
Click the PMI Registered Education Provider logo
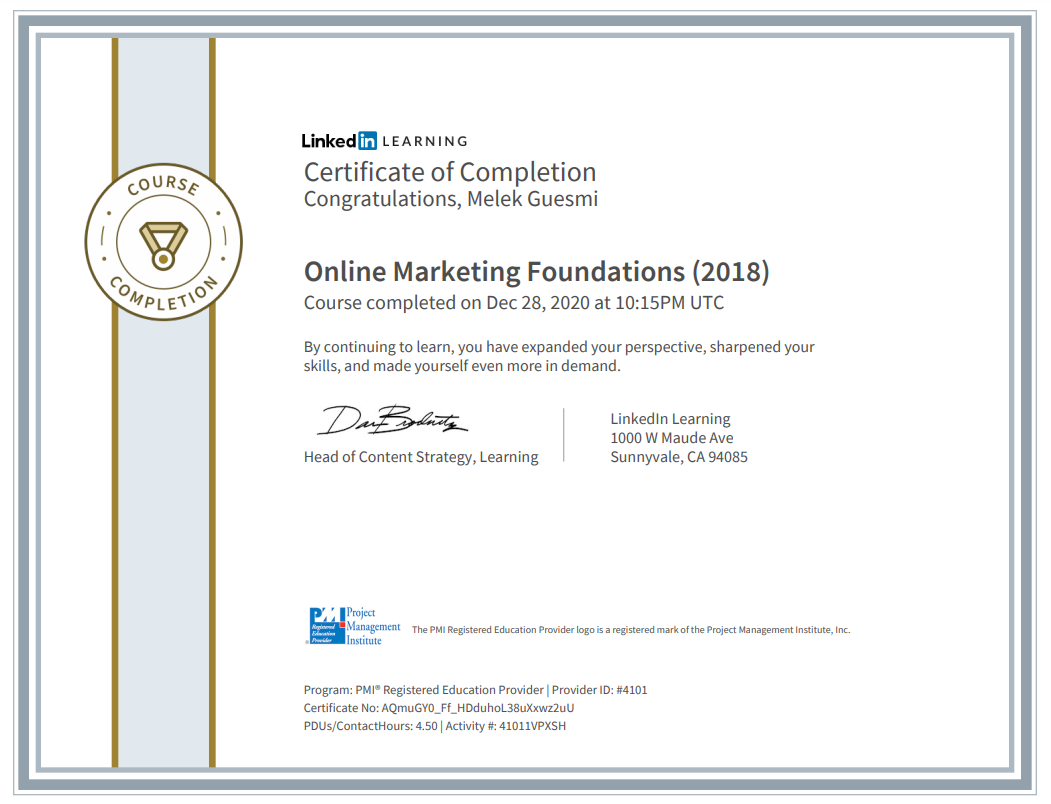(x=324, y=626)
